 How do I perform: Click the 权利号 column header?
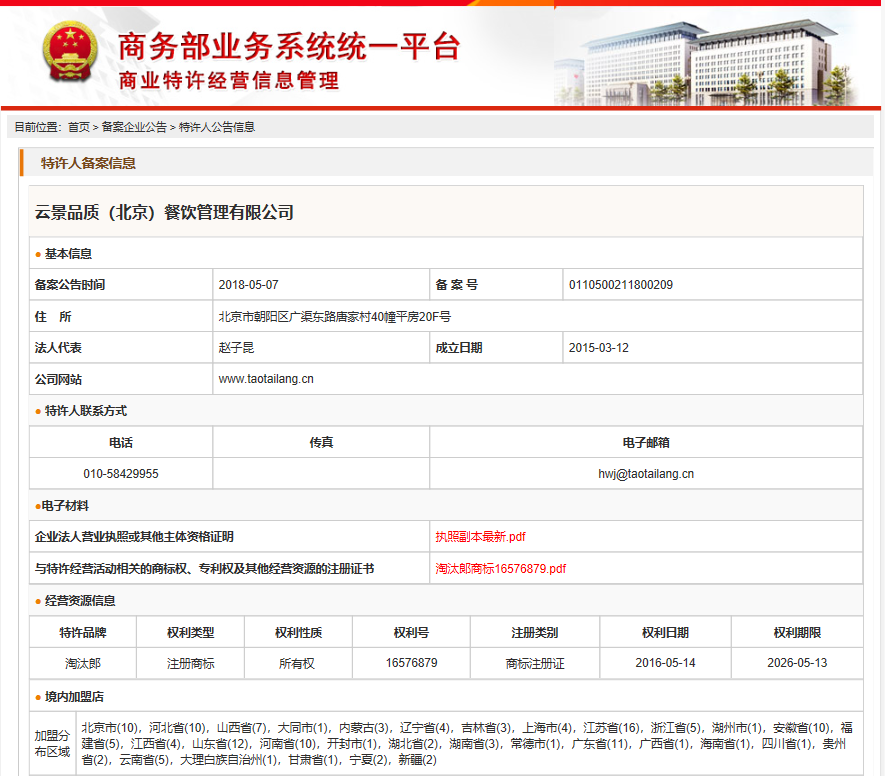(411, 633)
